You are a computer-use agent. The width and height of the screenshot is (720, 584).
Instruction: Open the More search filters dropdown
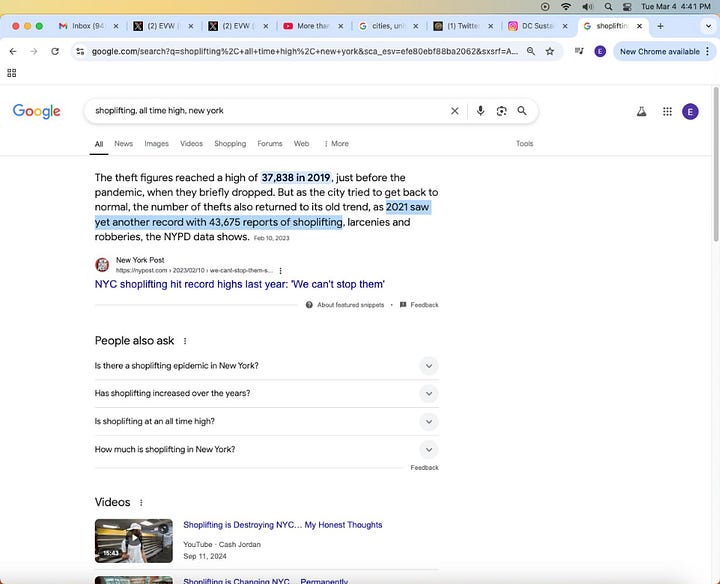tap(336, 144)
